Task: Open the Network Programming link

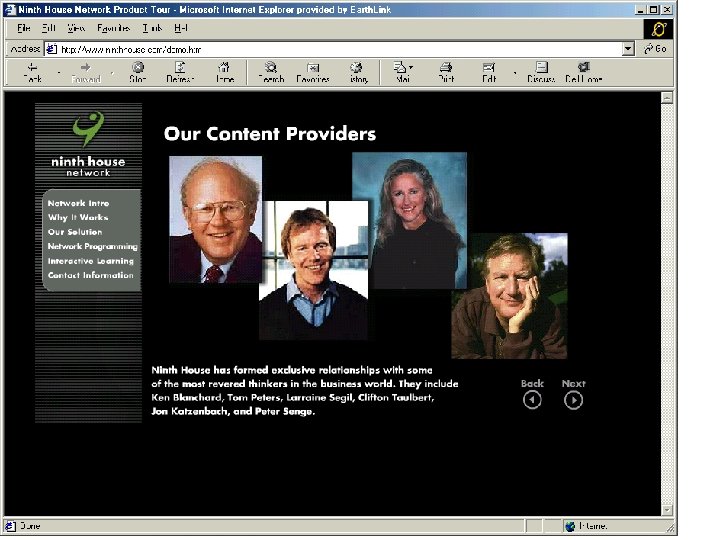Action: [92, 247]
